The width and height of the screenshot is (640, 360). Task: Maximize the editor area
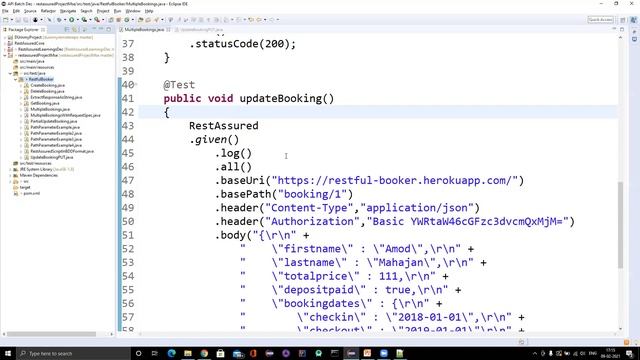622,29
